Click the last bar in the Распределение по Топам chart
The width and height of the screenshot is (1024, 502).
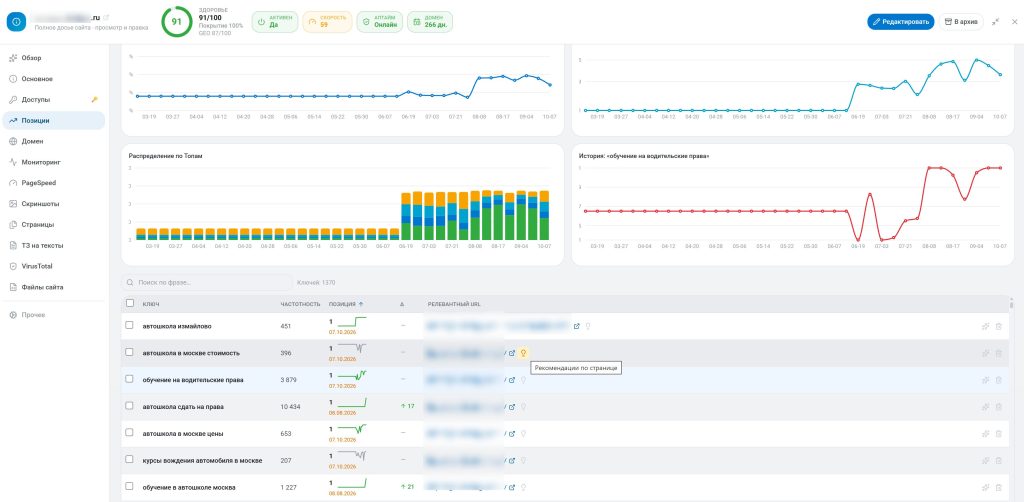click(x=543, y=215)
